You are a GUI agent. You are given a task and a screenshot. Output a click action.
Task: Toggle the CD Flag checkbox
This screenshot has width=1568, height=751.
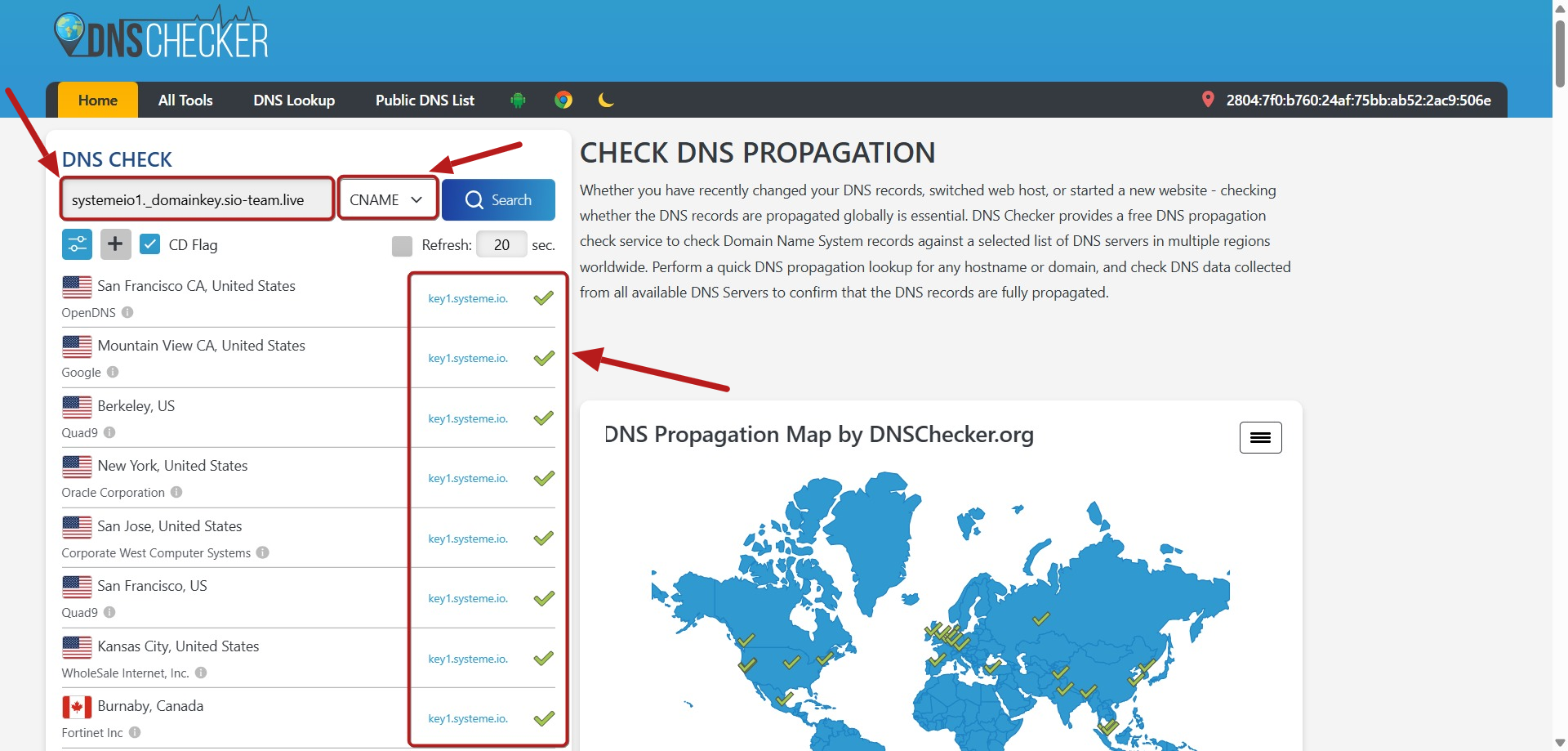pos(150,244)
